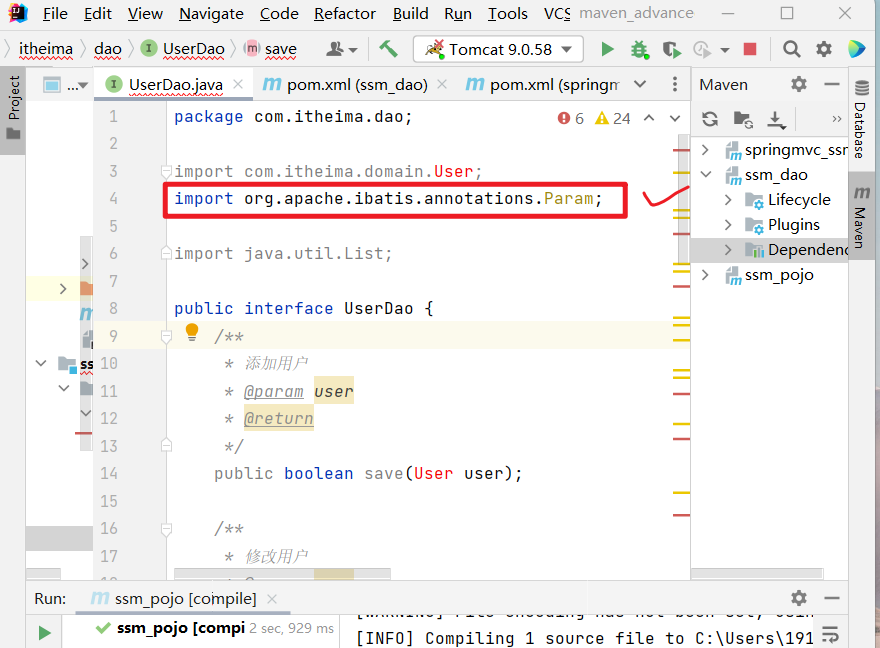Toggle soft-wrap in Run console
The image size is (880, 648).
[x=831, y=635]
